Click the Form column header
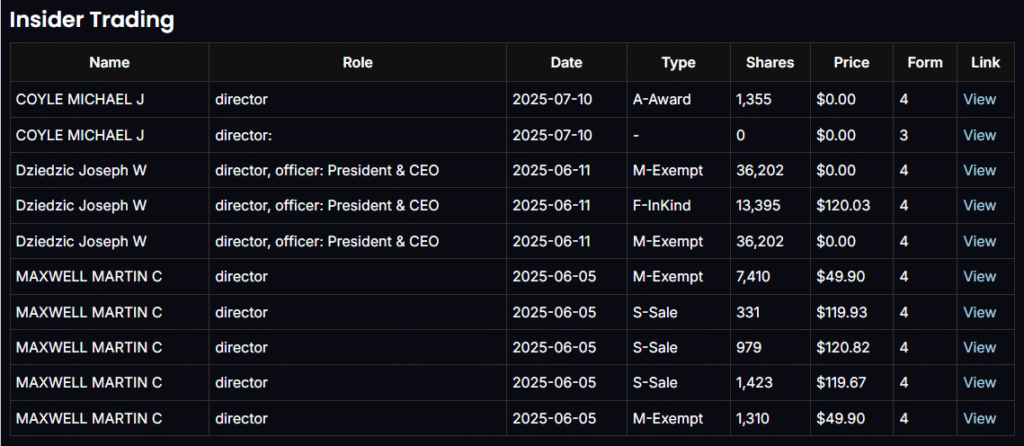This screenshot has width=1024, height=446. coord(925,62)
